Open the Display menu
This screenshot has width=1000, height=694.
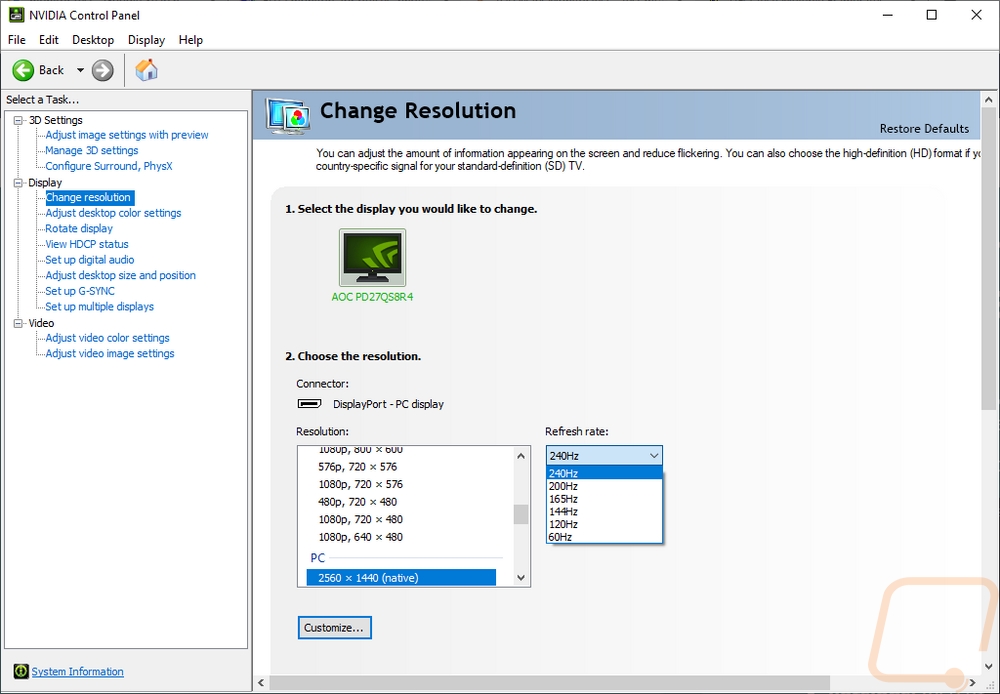click(x=146, y=40)
